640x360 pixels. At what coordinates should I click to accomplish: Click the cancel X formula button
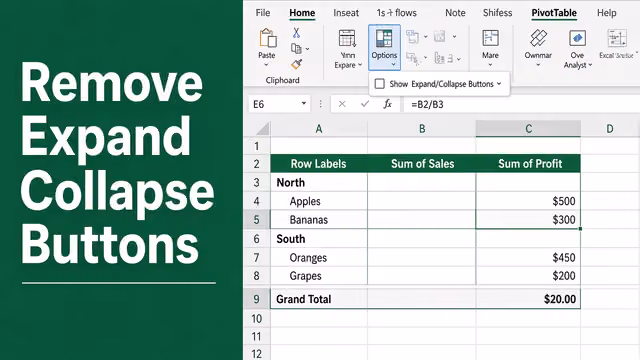point(342,104)
